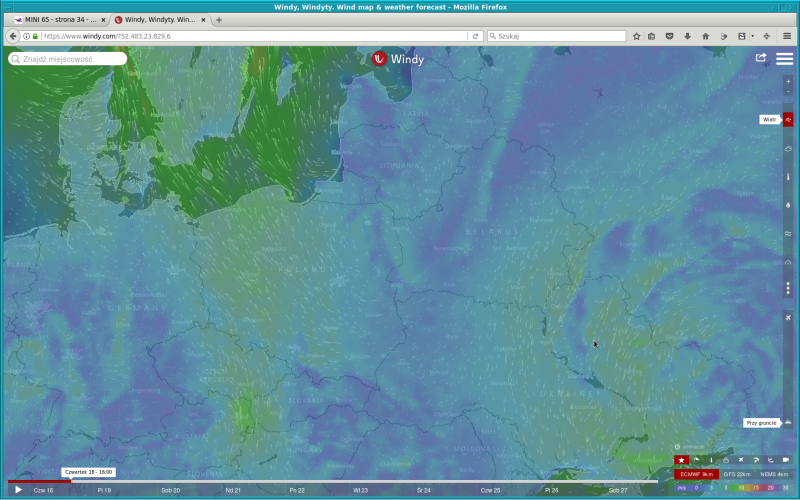
Task: Select the Wiatr wind layer icon
Action: pyautogui.click(x=788, y=119)
